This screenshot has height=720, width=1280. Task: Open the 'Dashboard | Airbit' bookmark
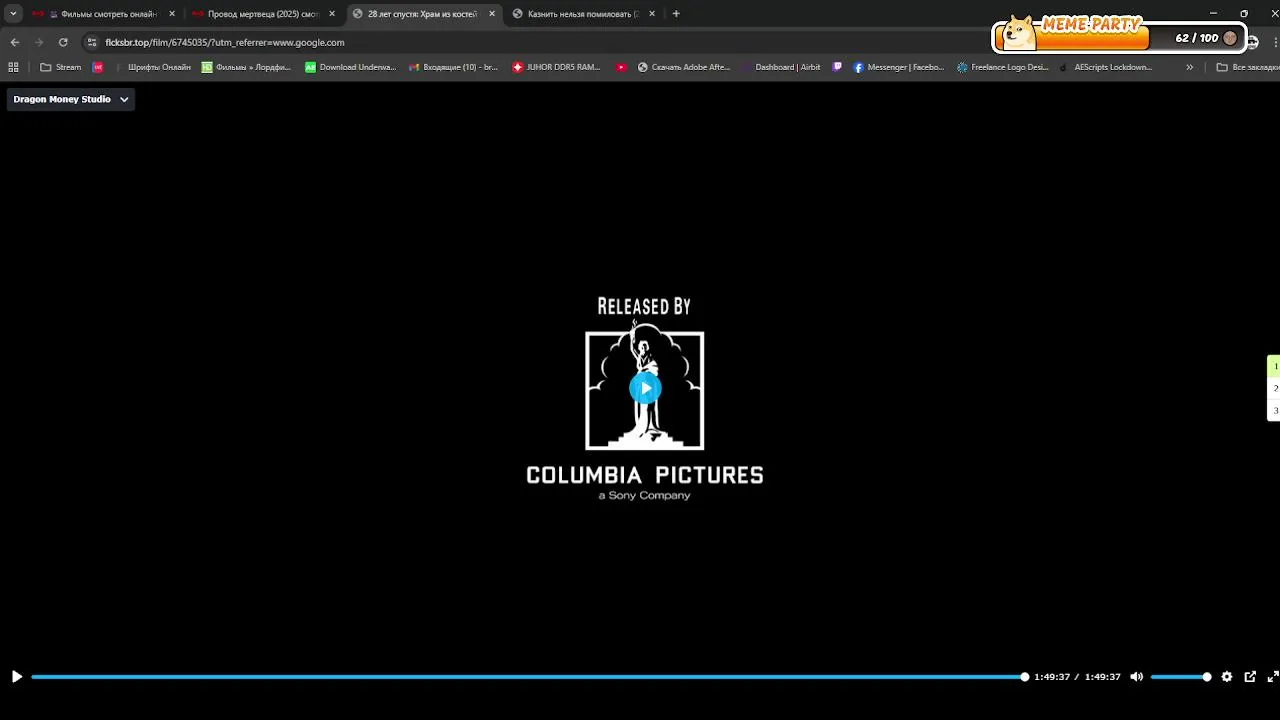point(781,67)
